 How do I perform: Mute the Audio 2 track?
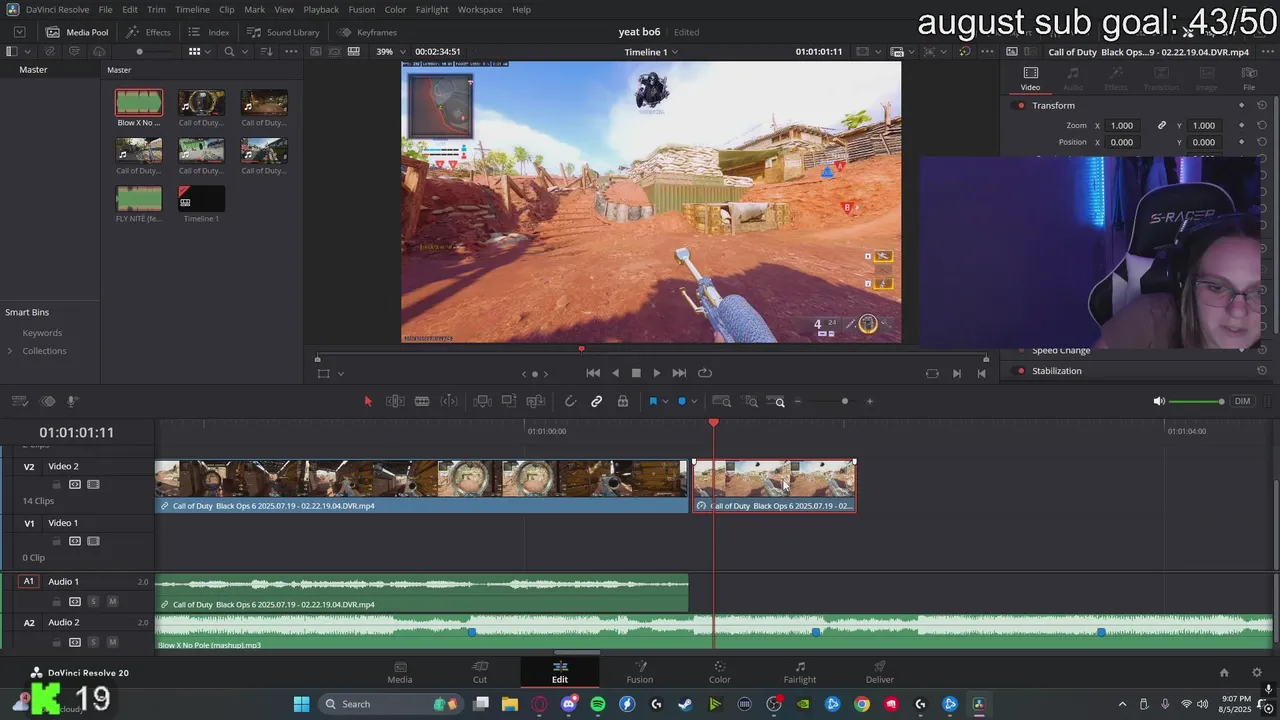point(112,642)
